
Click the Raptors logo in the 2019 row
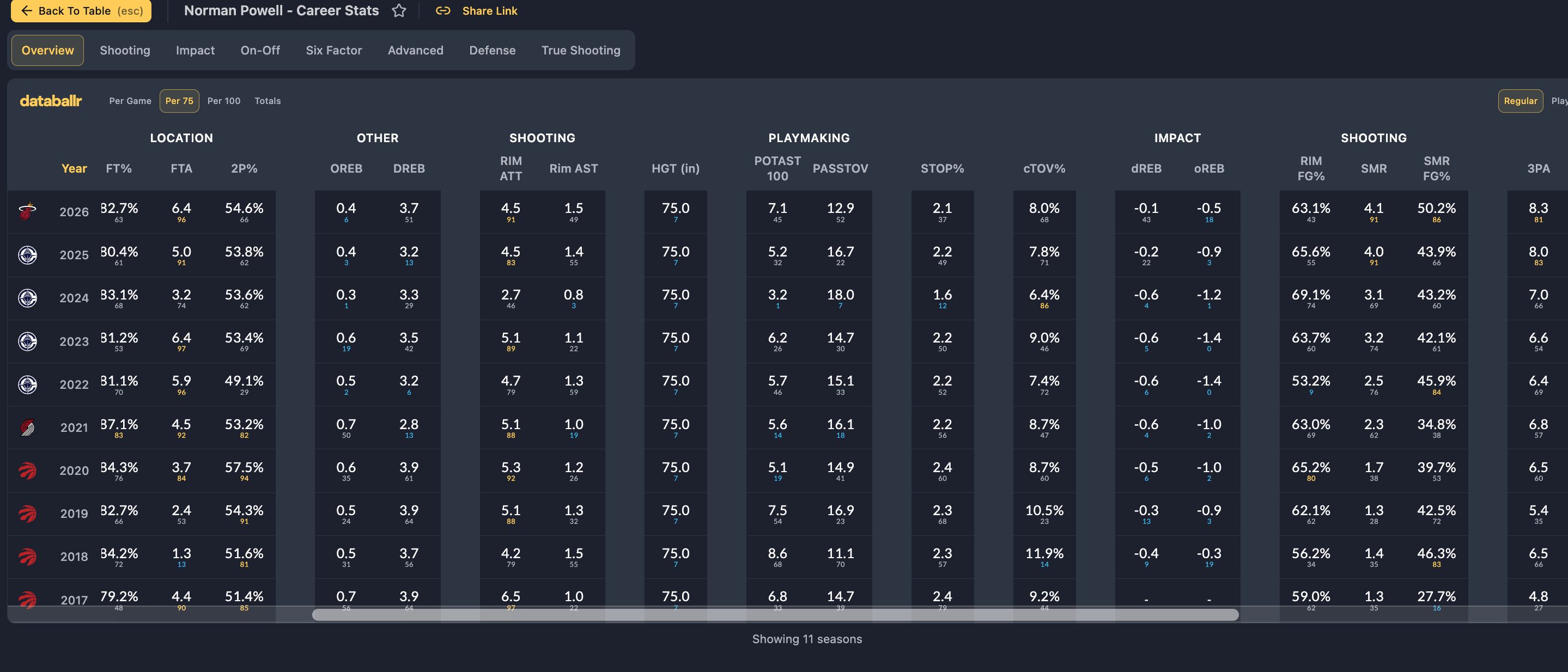pyautogui.click(x=27, y=514)
